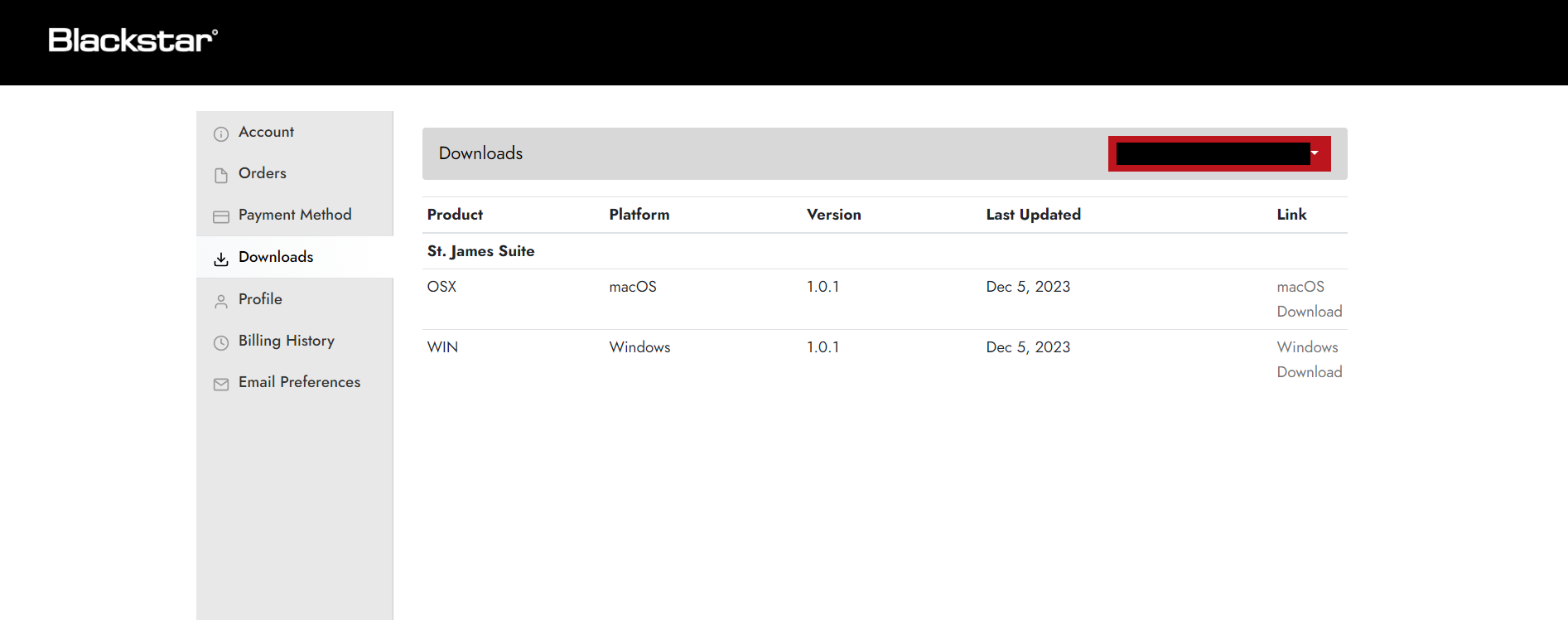
Task: Click the Profile person icon
Action: (x=221, y=301)
